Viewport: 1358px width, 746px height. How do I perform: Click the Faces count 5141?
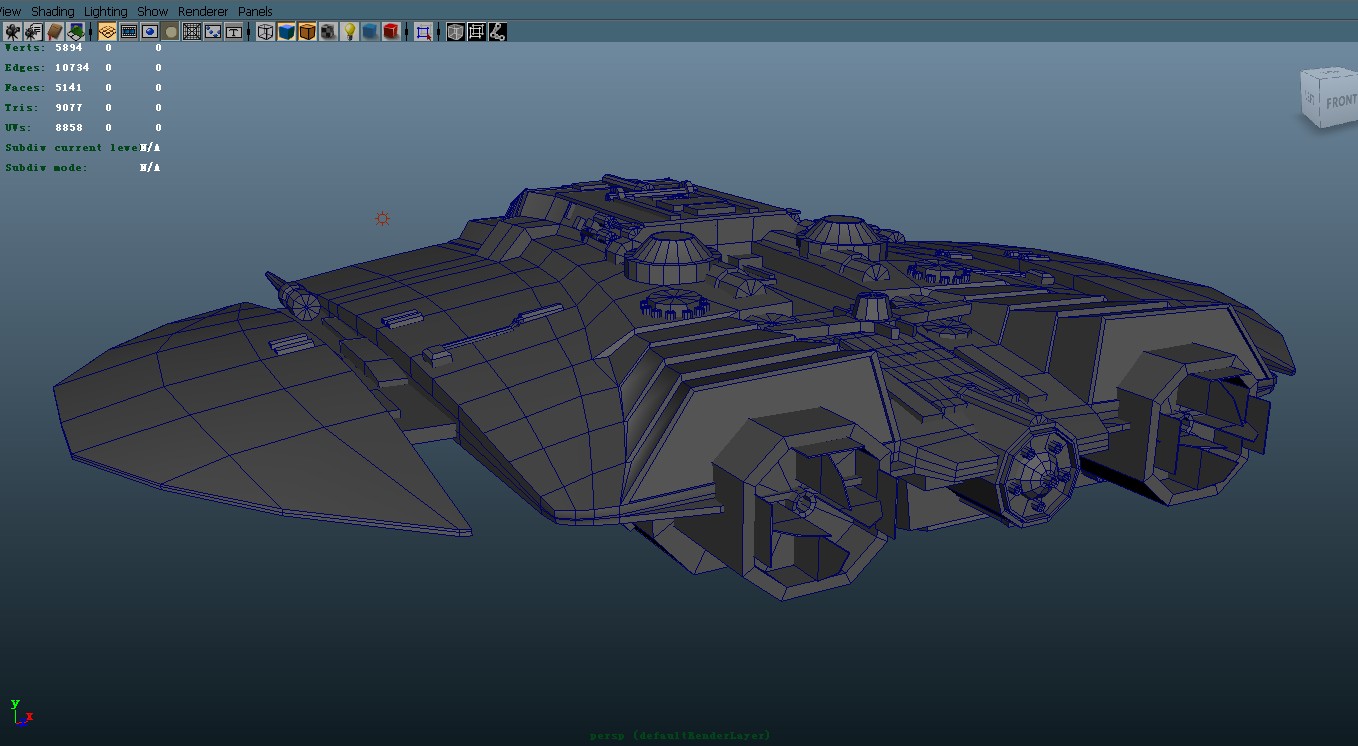(x=69, y=88)
